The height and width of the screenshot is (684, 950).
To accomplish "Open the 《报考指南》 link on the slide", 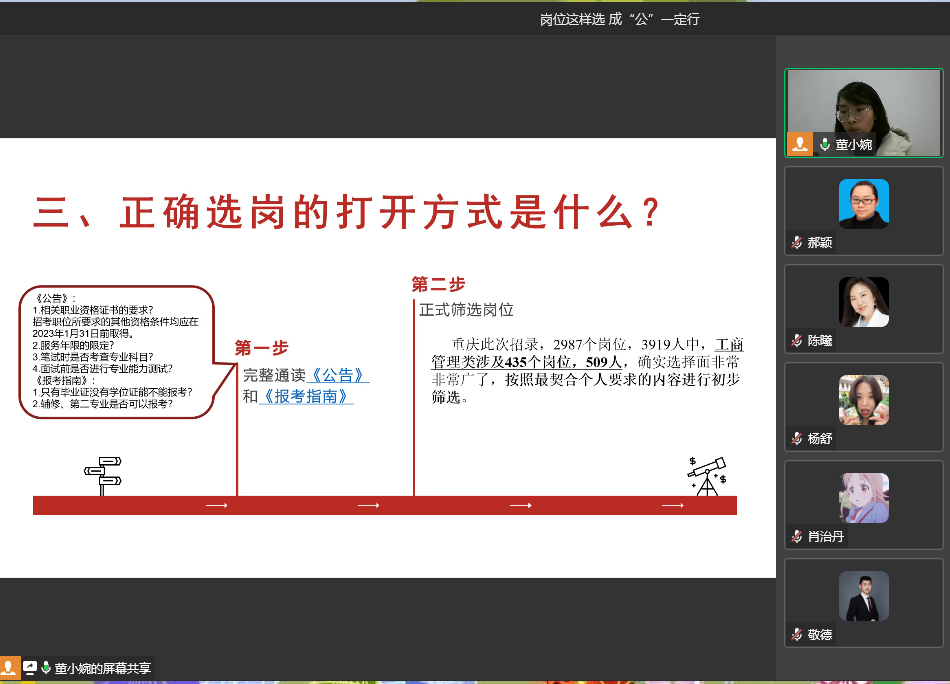I will tap(306, 396).
